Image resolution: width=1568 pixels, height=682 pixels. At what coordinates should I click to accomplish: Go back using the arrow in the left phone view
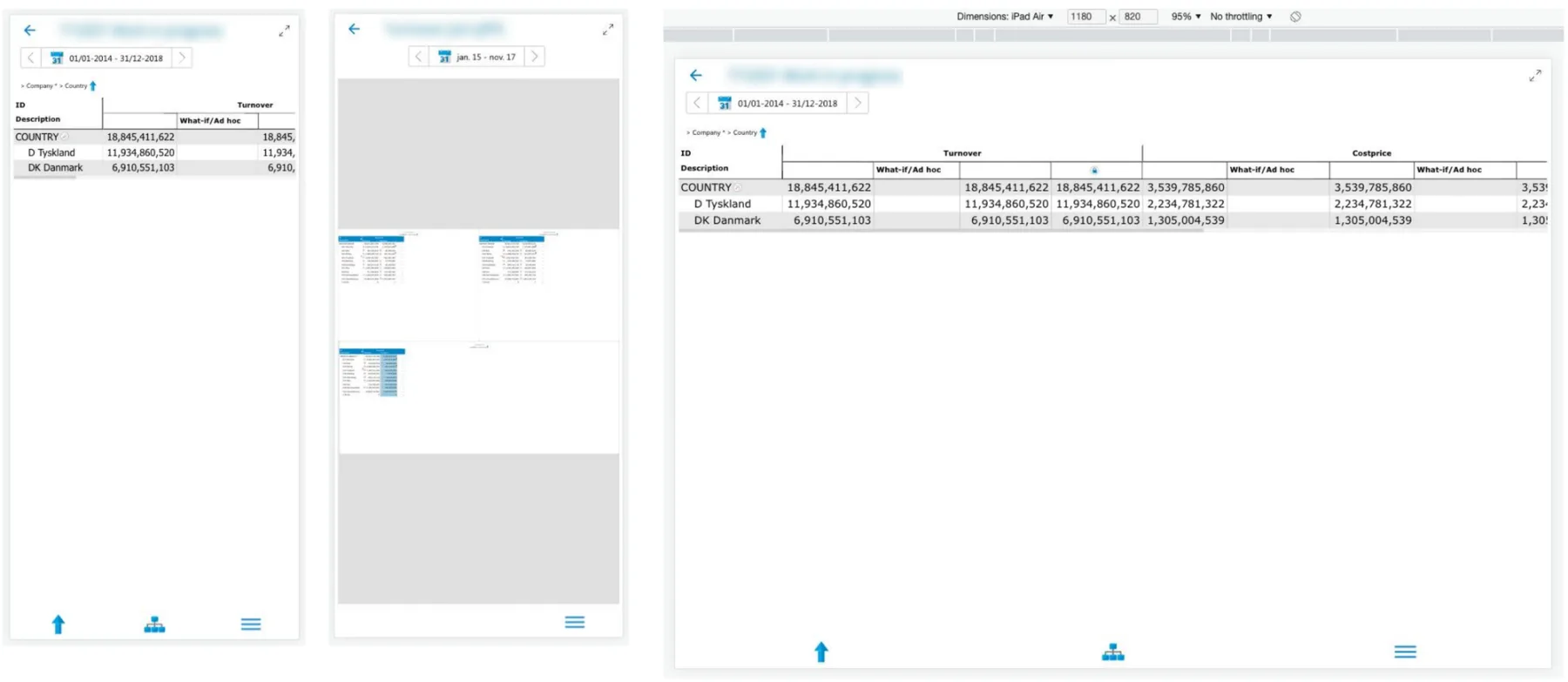pos(30,30)
